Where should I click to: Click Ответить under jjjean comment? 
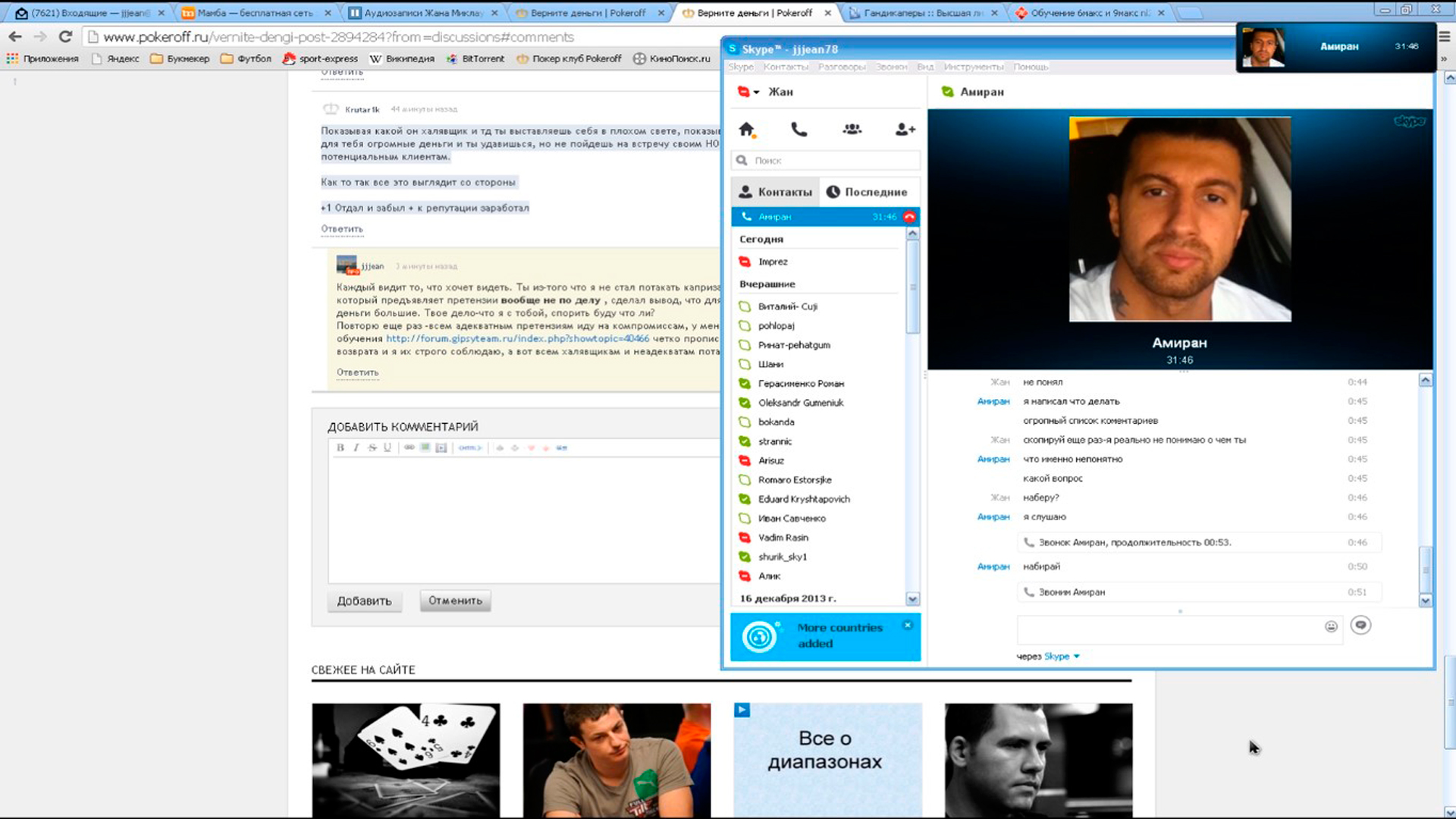click(x=357, y=372)
